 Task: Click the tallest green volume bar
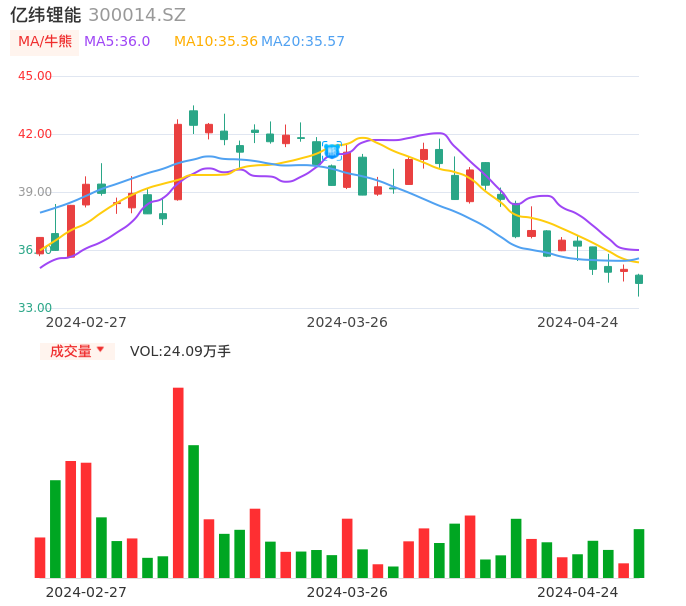(193, 511)
